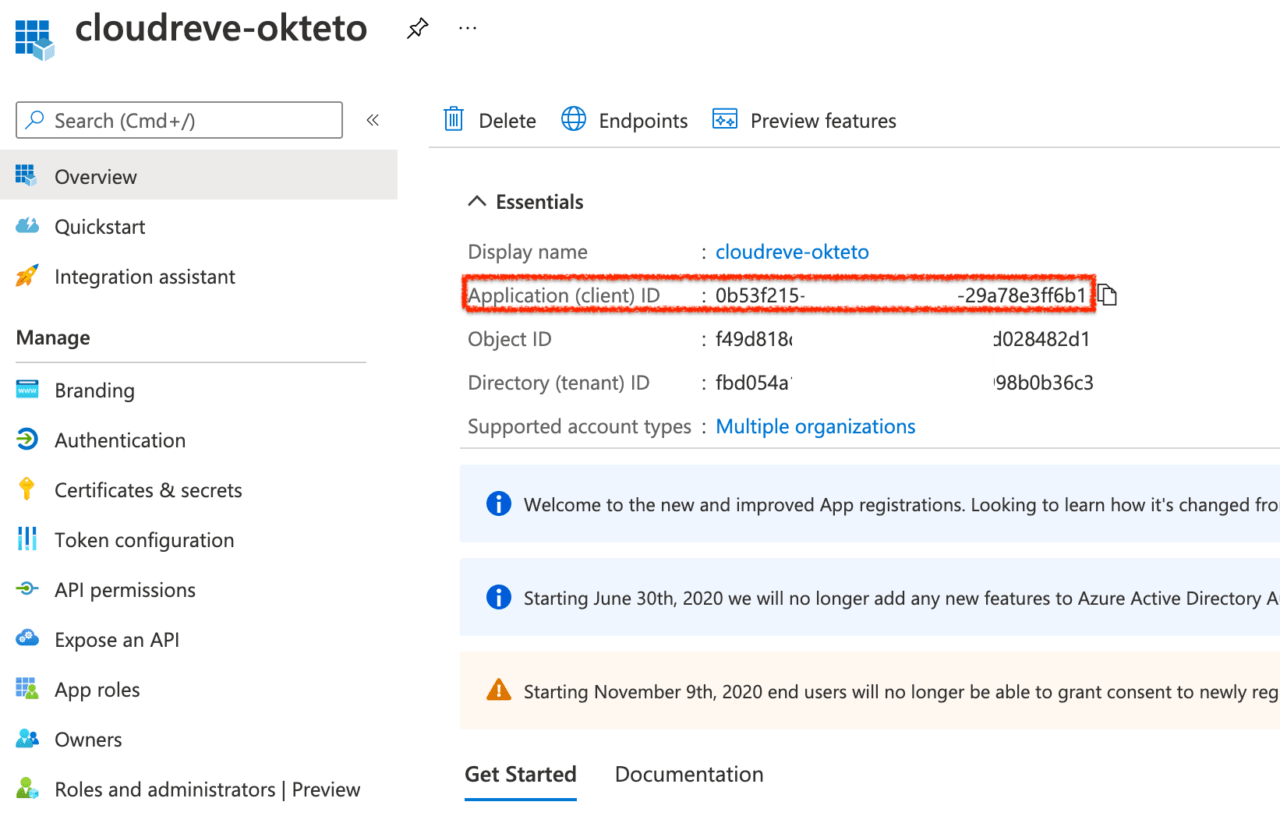Select the Get Started tab
The width and height of the screenshot is (1280, 823).
520,774
